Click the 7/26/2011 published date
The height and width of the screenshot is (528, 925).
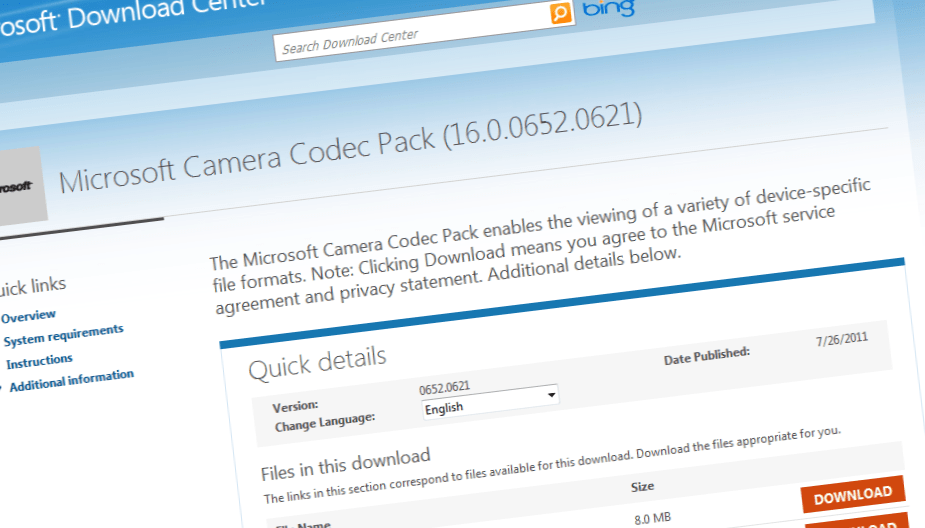tap(842, 340)
